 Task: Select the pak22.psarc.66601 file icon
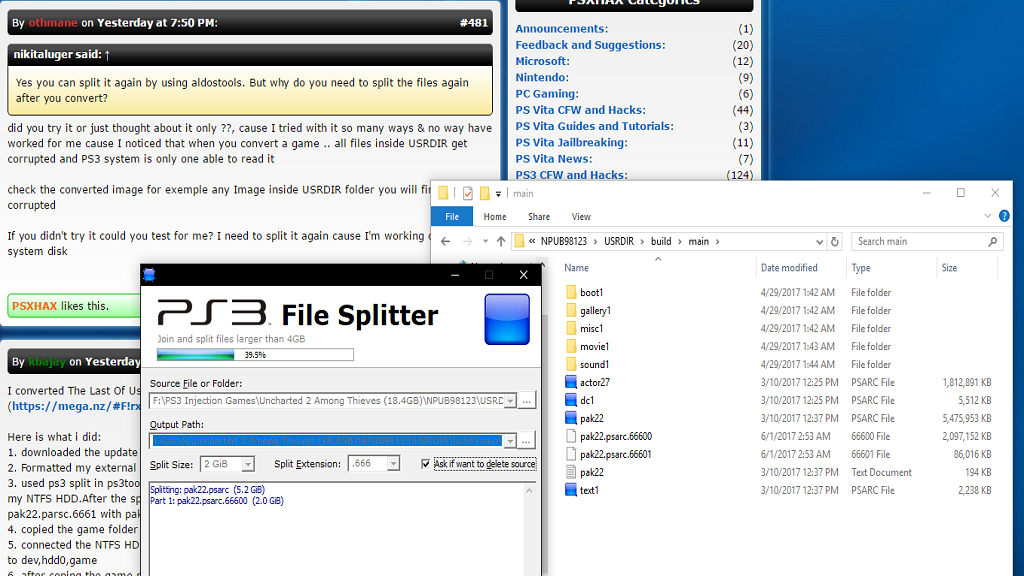tap(571, 454)
